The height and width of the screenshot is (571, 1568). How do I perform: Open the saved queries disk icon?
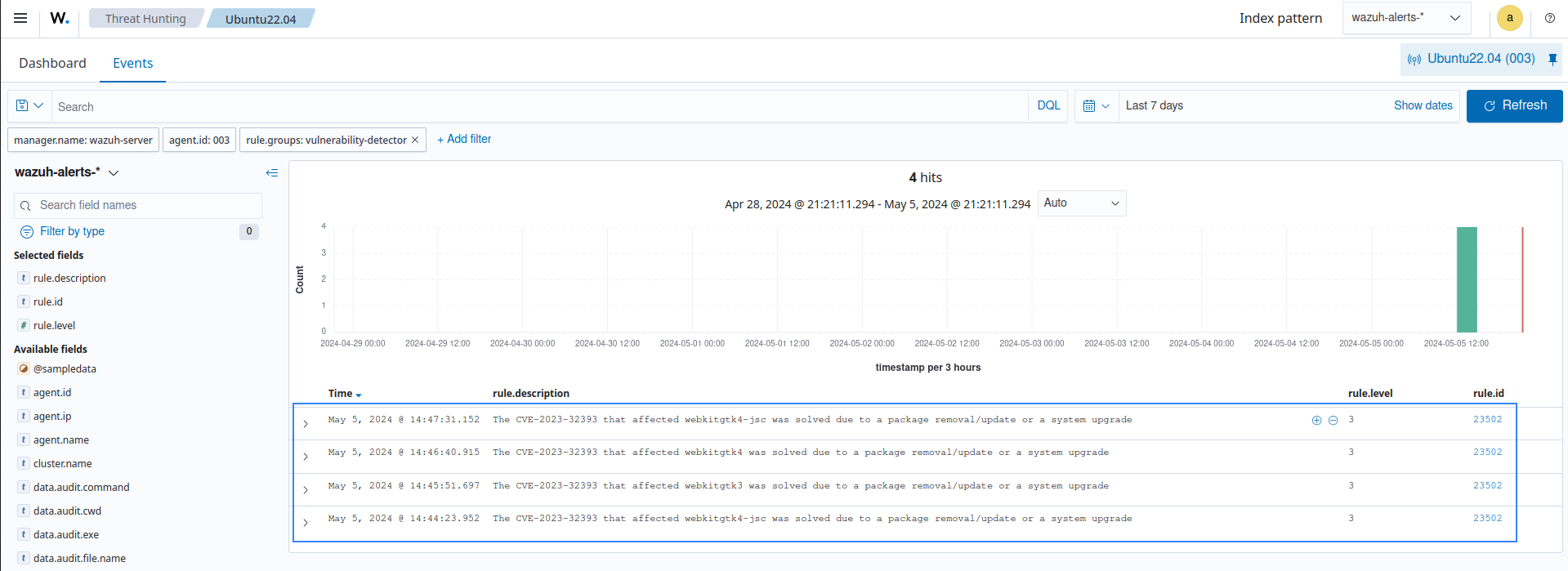click(29, 106)
